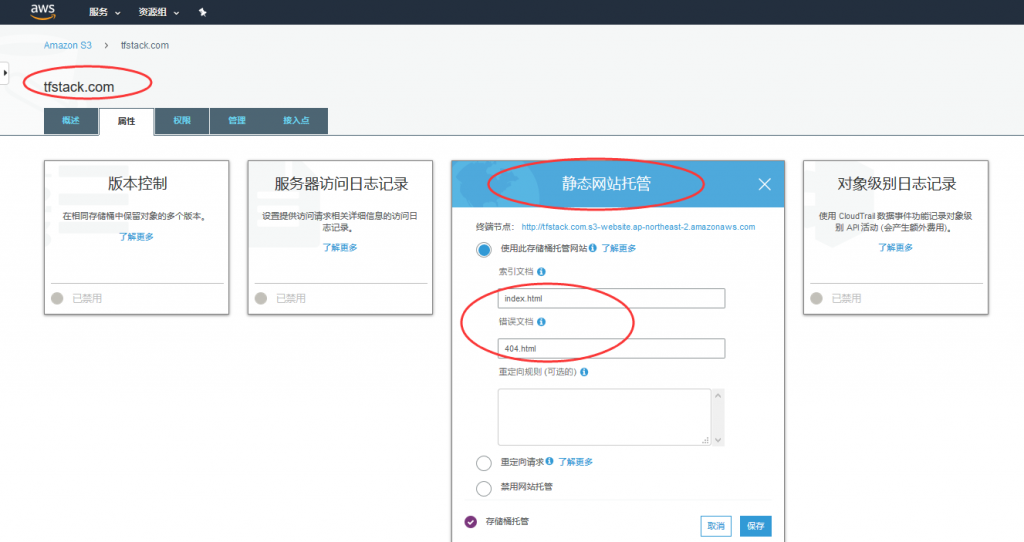Edit the 404.html error document field
The height and width of the screenshot is (542, 1024).
(611, 349)
